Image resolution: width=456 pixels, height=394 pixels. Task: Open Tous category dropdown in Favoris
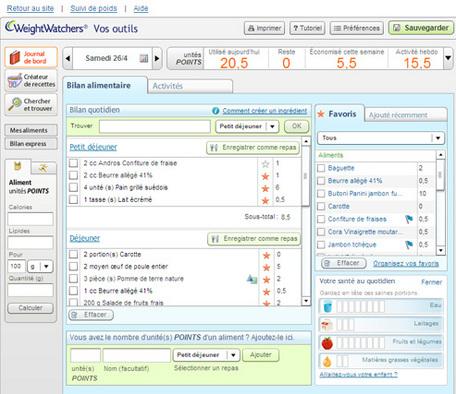(x=381, y=138)
